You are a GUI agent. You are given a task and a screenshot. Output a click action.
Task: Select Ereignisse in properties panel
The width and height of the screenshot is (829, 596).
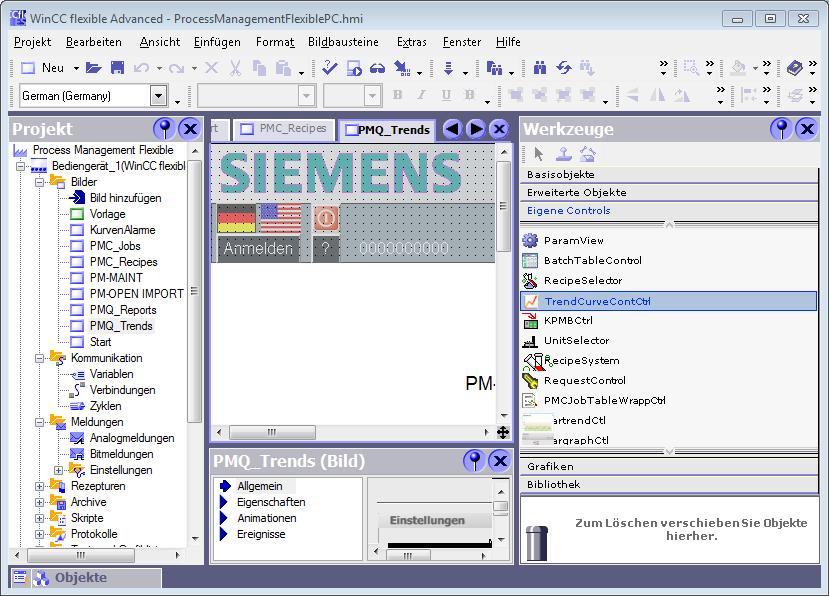[x=261, y=534]
